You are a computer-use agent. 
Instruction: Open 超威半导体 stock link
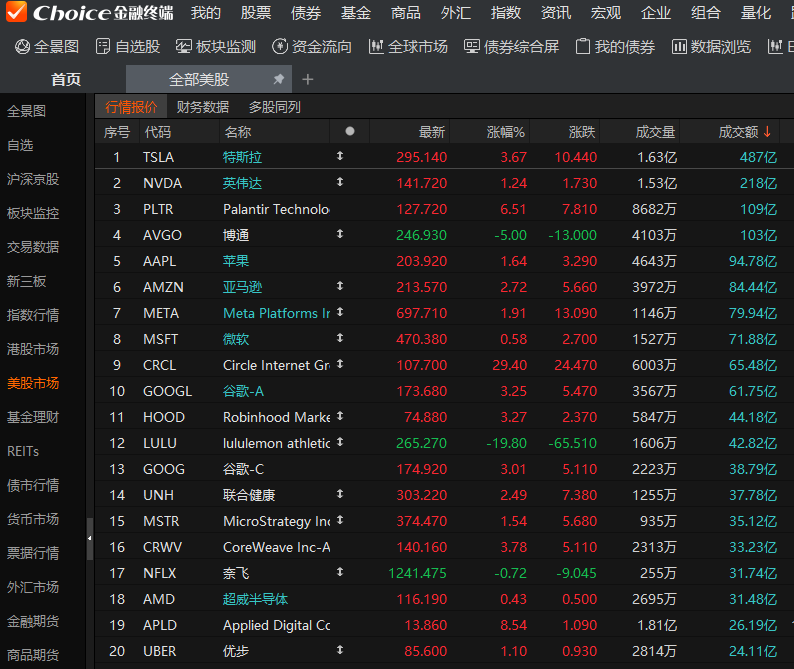255,599
